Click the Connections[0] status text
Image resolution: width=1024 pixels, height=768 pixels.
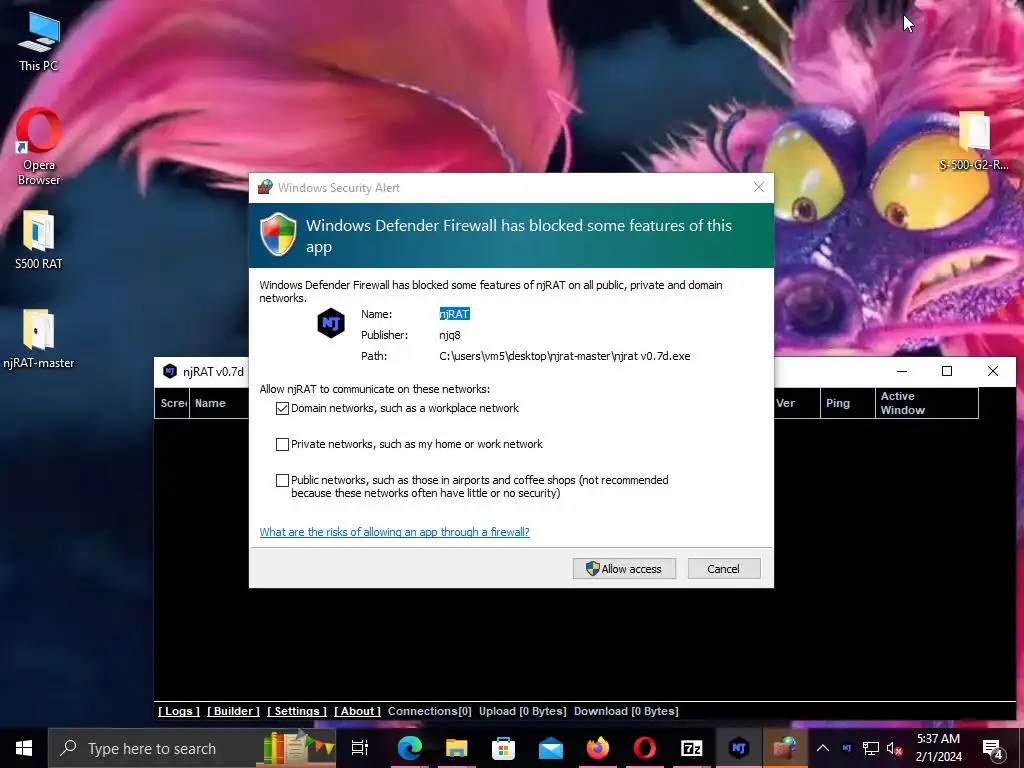pos(430,711)
